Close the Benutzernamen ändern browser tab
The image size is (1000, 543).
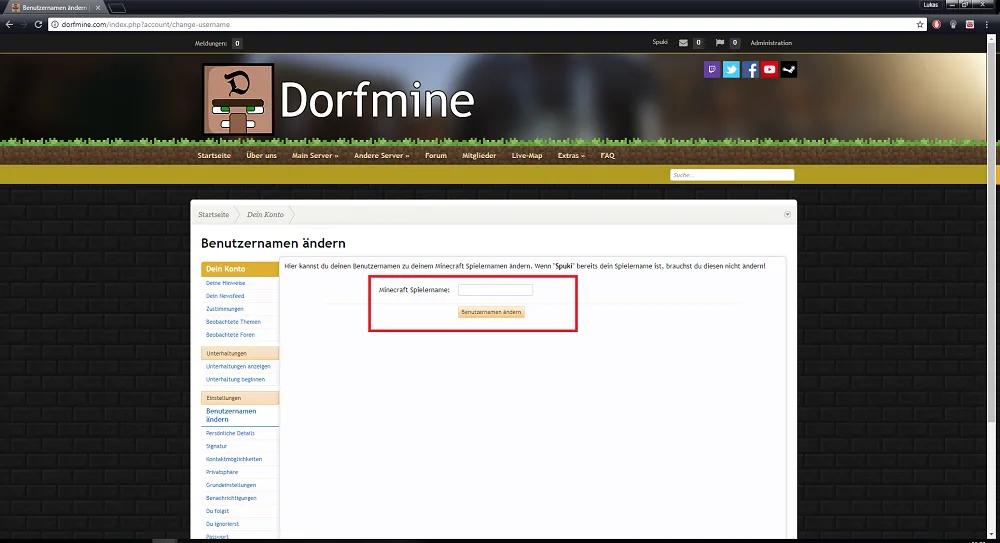pyautogui.click(x=98, y=8)
